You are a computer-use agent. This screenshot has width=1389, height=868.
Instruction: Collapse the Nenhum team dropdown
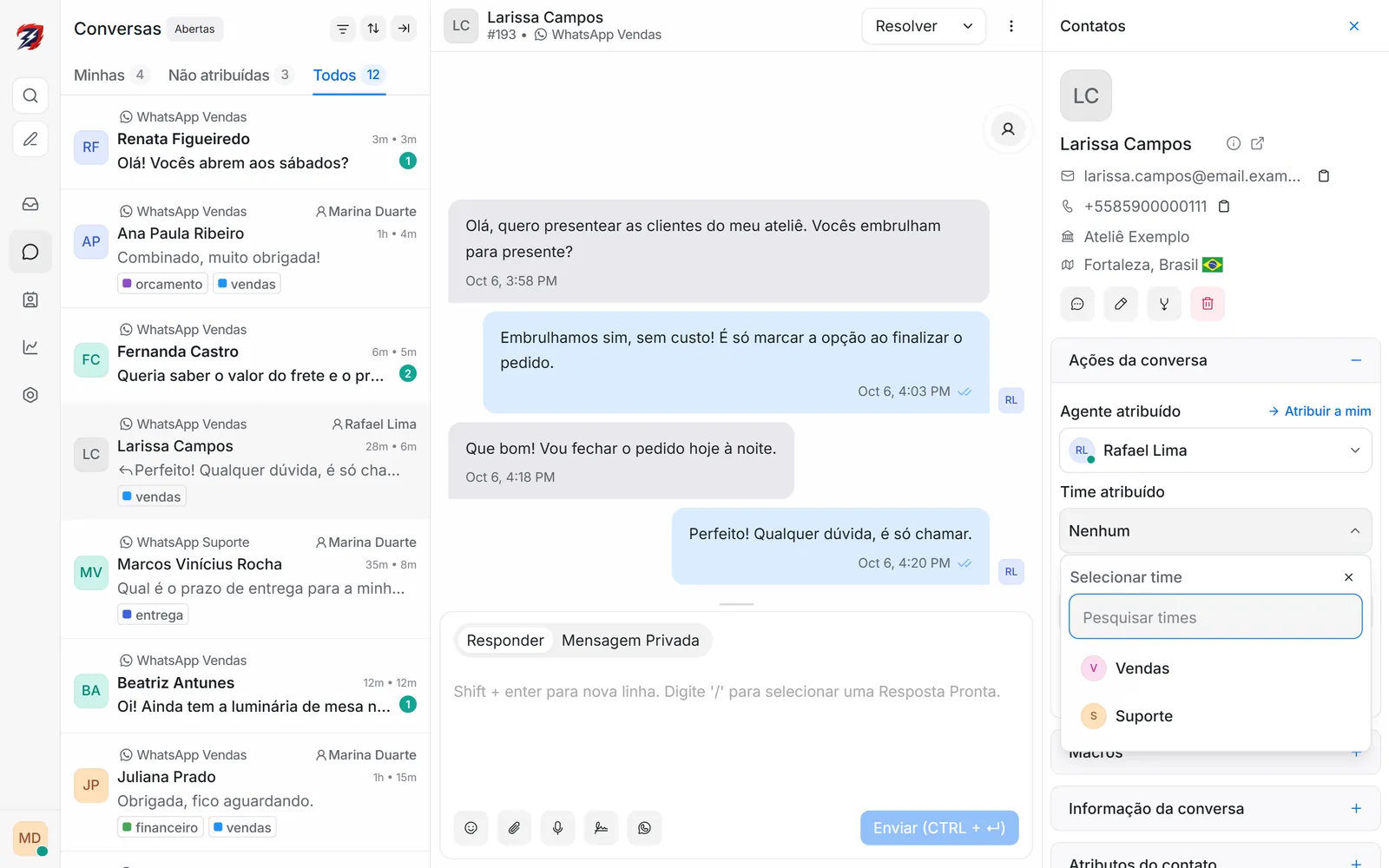1215,531
